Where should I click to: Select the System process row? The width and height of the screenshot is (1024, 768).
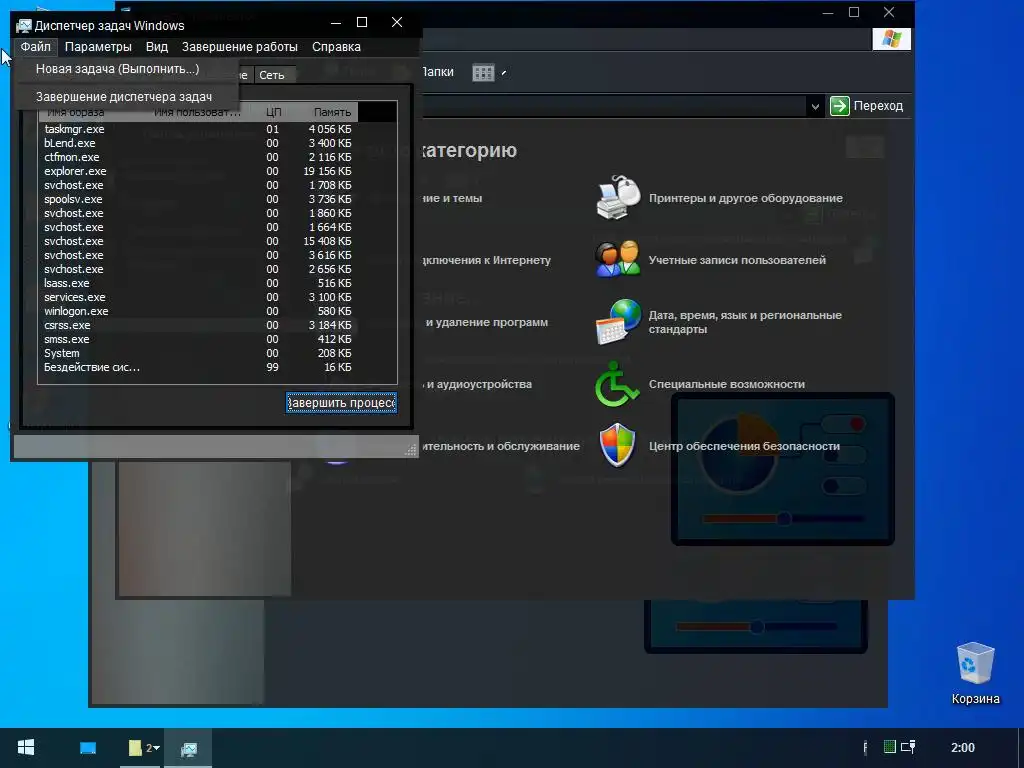pyautogui.click(x=198, y=353)
